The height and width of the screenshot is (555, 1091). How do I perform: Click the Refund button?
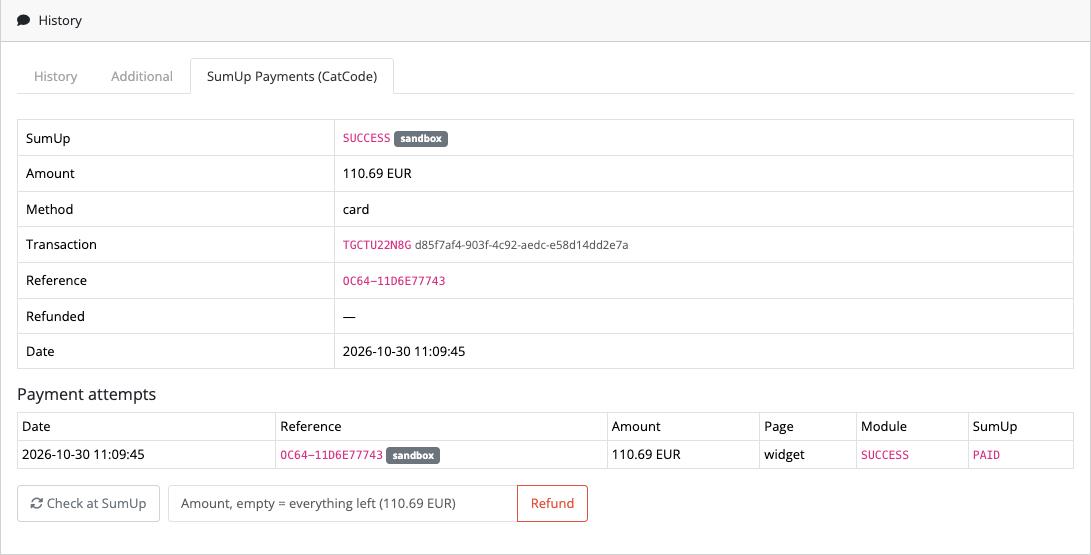coord(552,504)
